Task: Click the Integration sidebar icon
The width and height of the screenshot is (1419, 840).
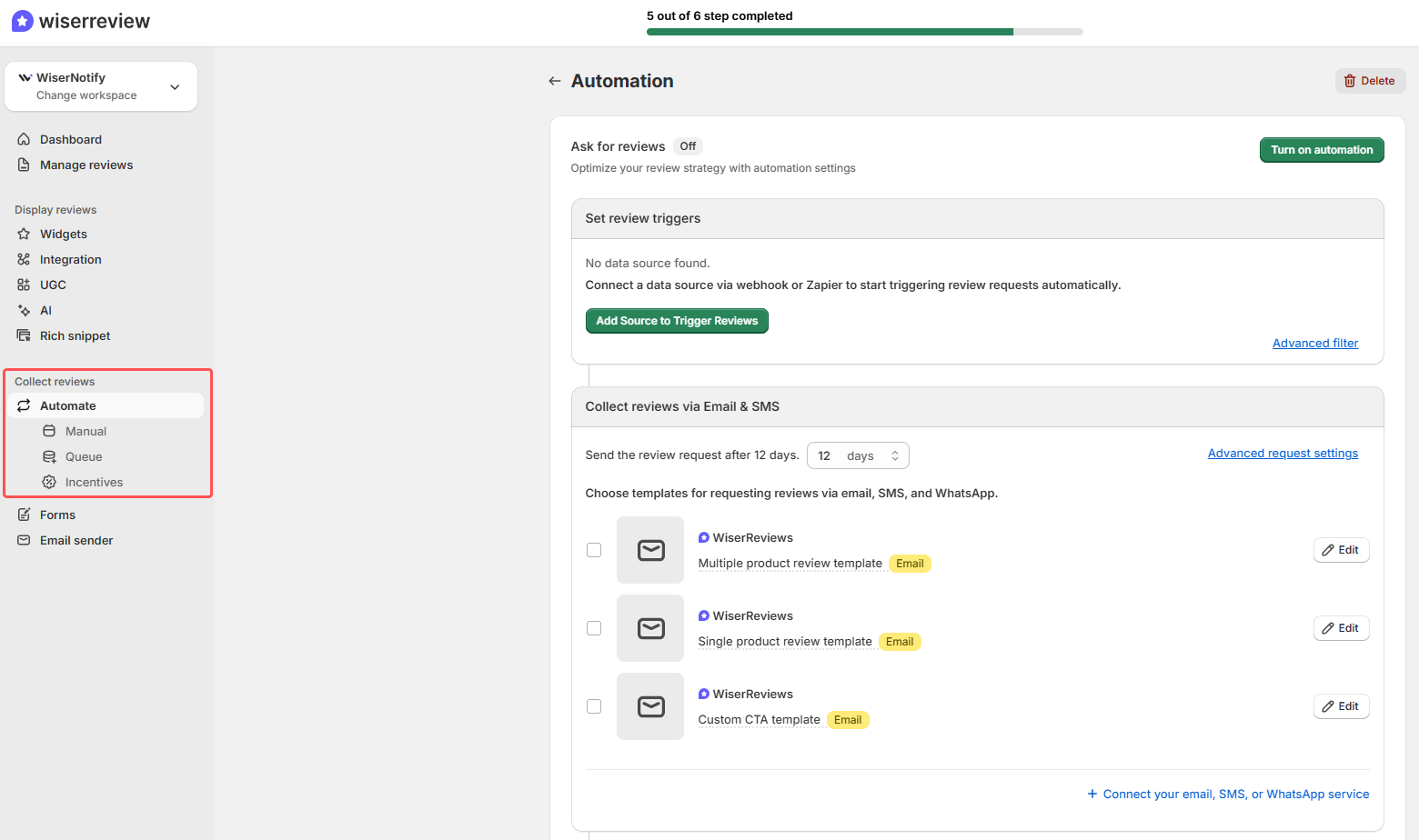Action: tap(25, 259)
